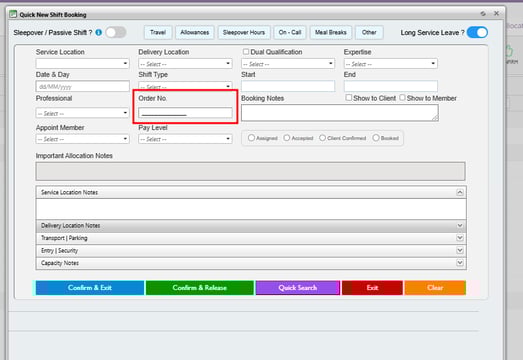Click the Start time input field
Screen dimensions: 523x360
pos(288,86)
